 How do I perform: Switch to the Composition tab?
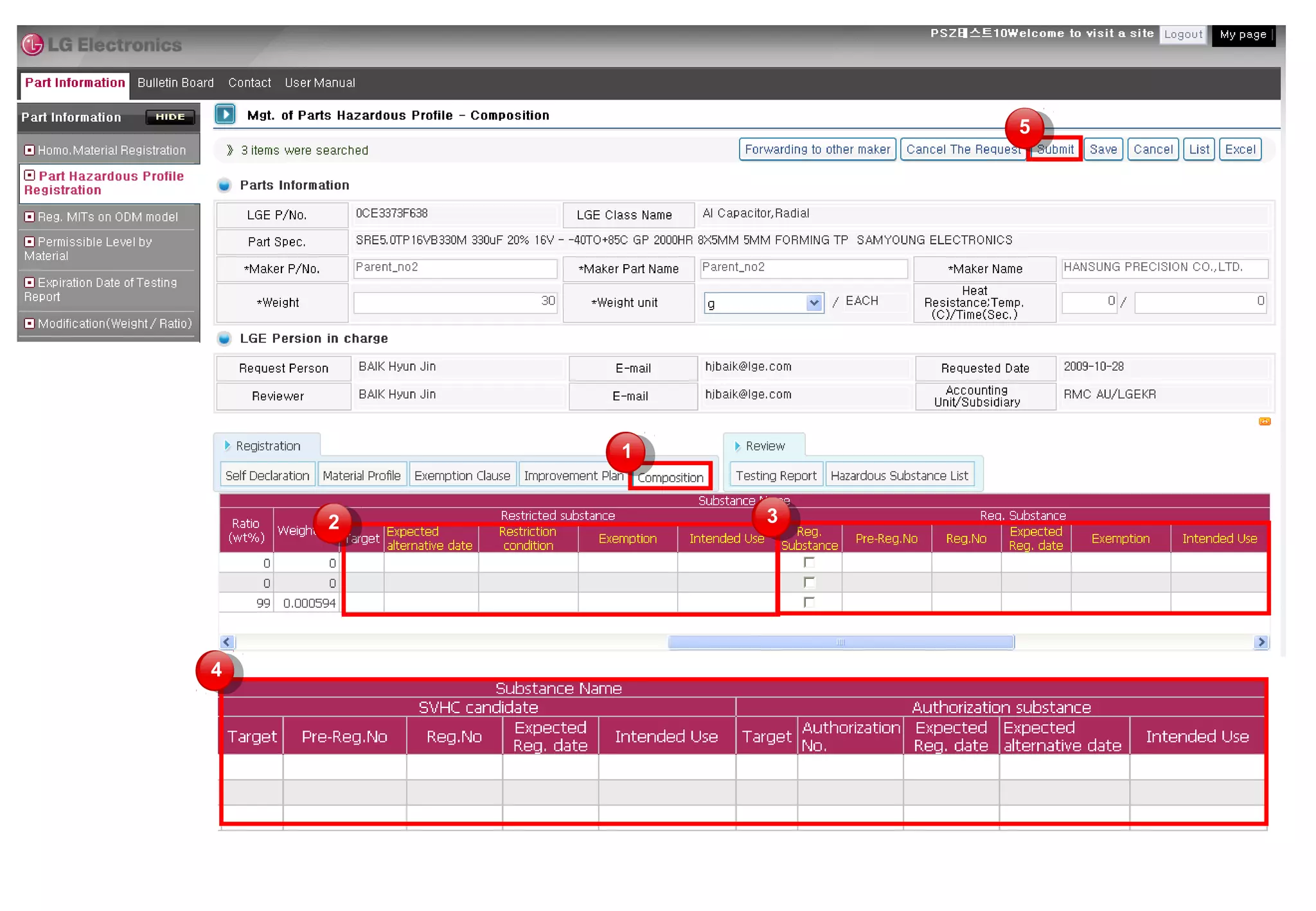click(x=670, y=477)
